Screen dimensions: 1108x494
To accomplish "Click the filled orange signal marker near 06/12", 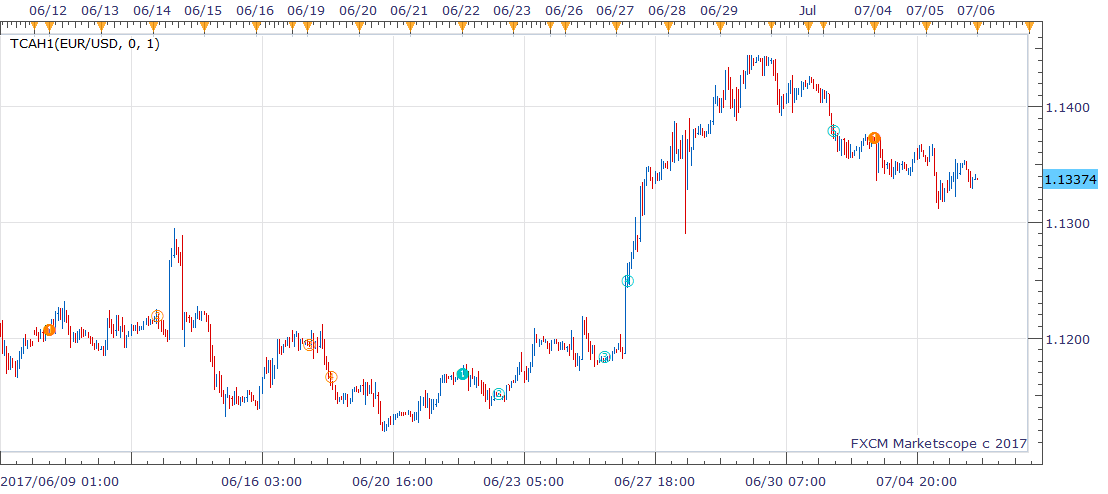I will (49, 330).
